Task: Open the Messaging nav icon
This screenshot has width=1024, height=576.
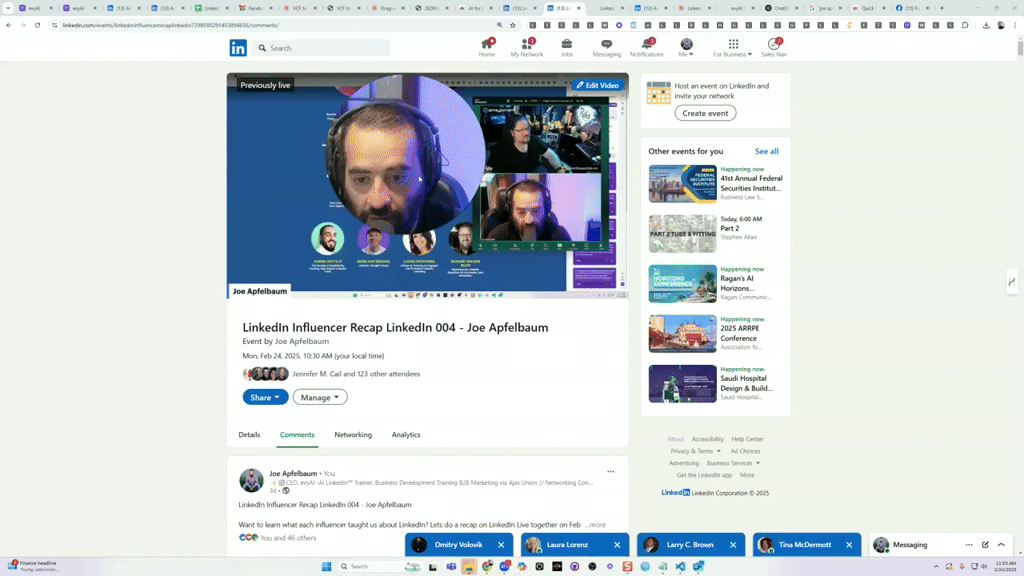Action: [x=607, y=44]
